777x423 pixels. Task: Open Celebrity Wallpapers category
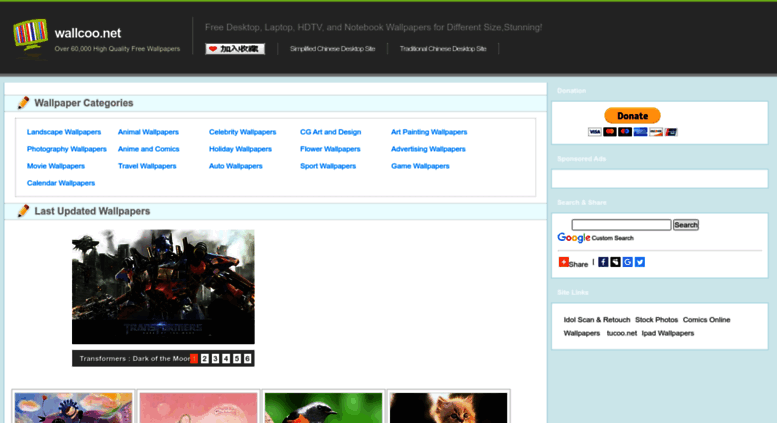click(x=242, y=132)
